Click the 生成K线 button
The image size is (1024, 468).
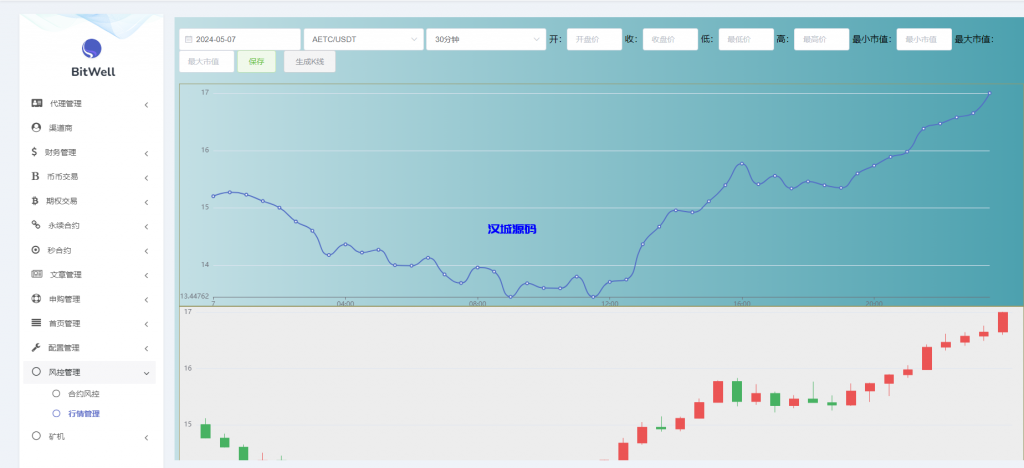(309, 62)
